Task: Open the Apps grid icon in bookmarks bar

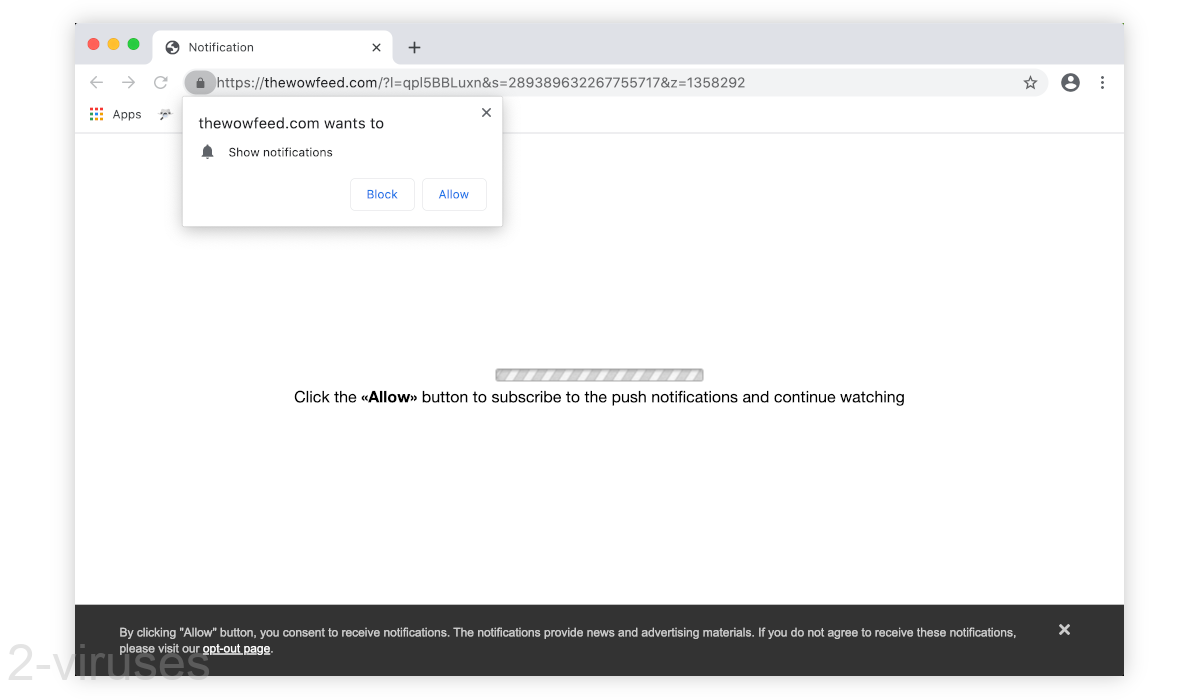Action: click(96, 114)
